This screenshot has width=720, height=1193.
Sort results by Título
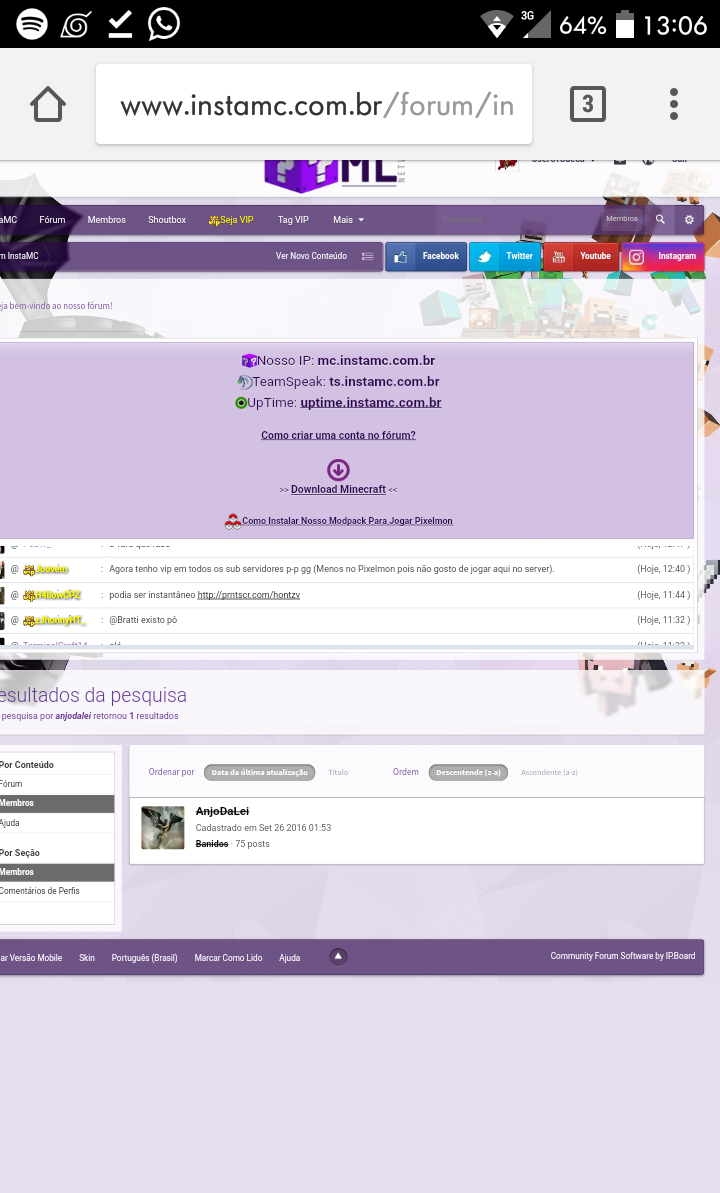[x=338, y=772]
